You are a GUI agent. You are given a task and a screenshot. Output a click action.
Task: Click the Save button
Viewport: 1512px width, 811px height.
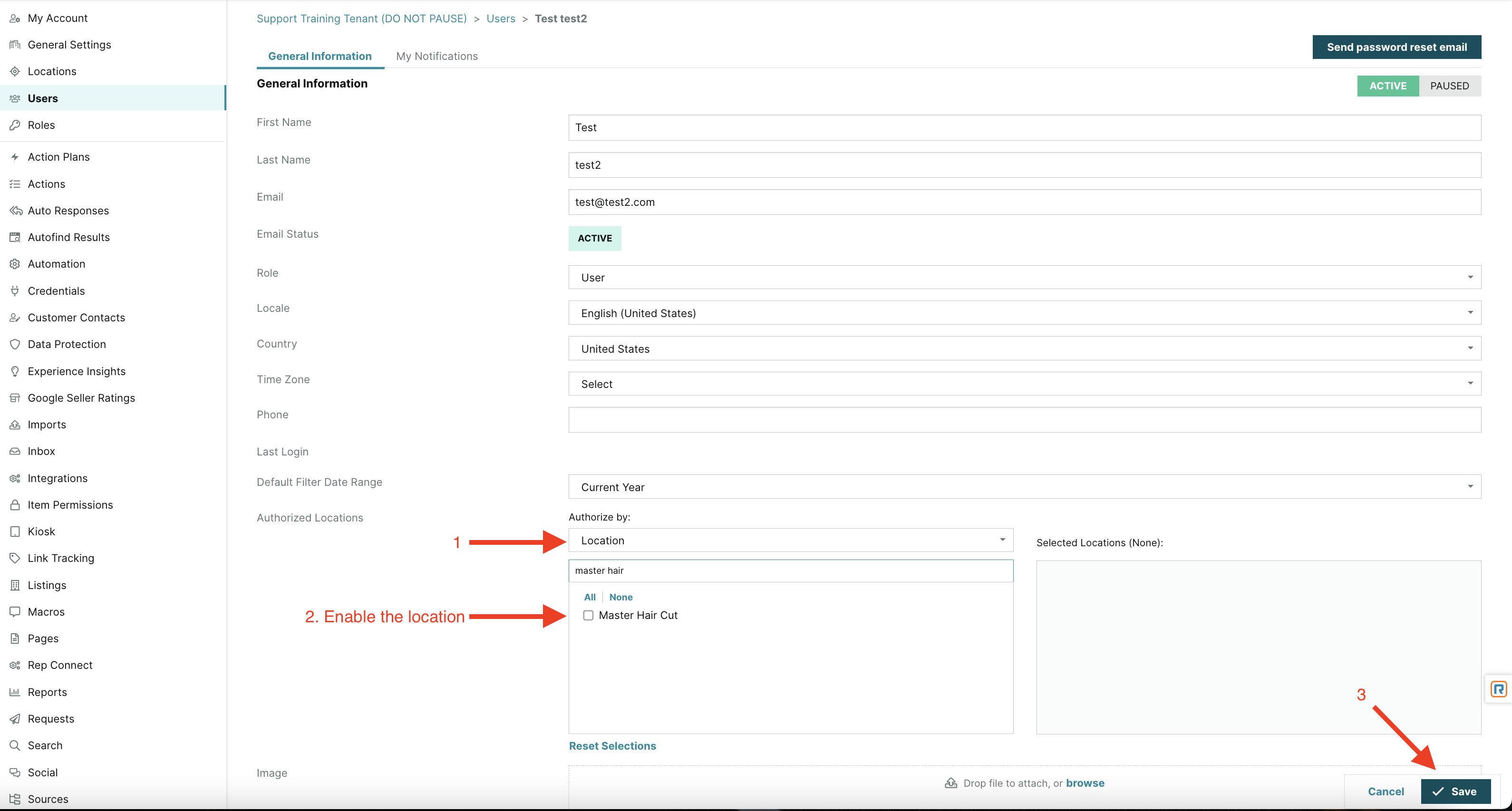click(1455, 792)
